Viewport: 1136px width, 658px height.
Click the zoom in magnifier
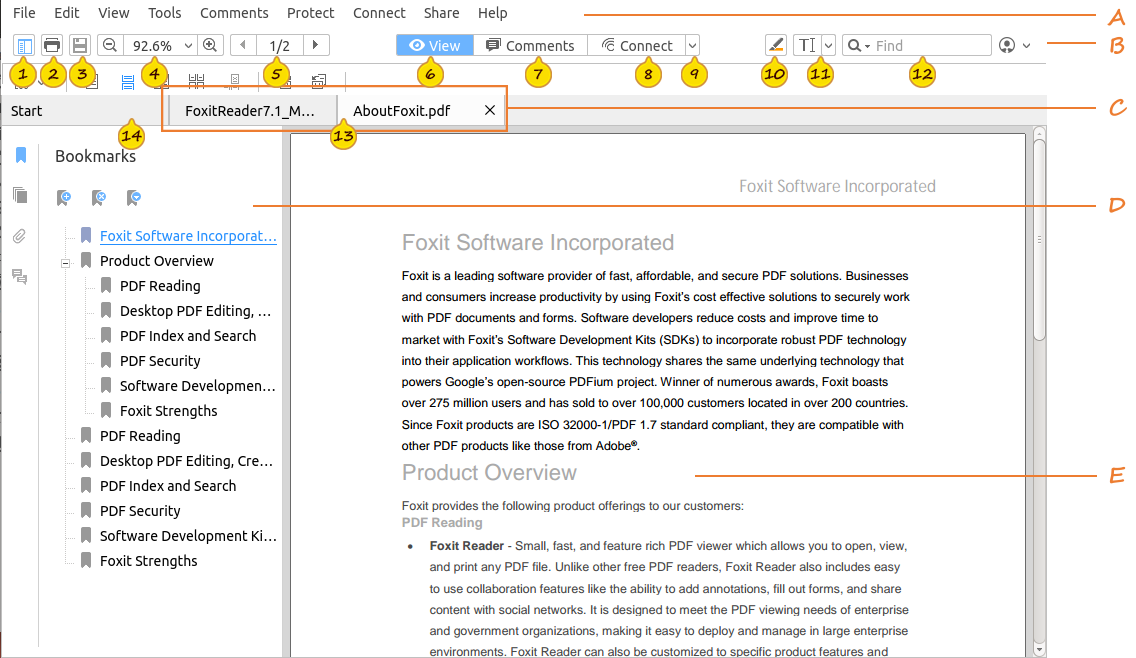point(210,46)
